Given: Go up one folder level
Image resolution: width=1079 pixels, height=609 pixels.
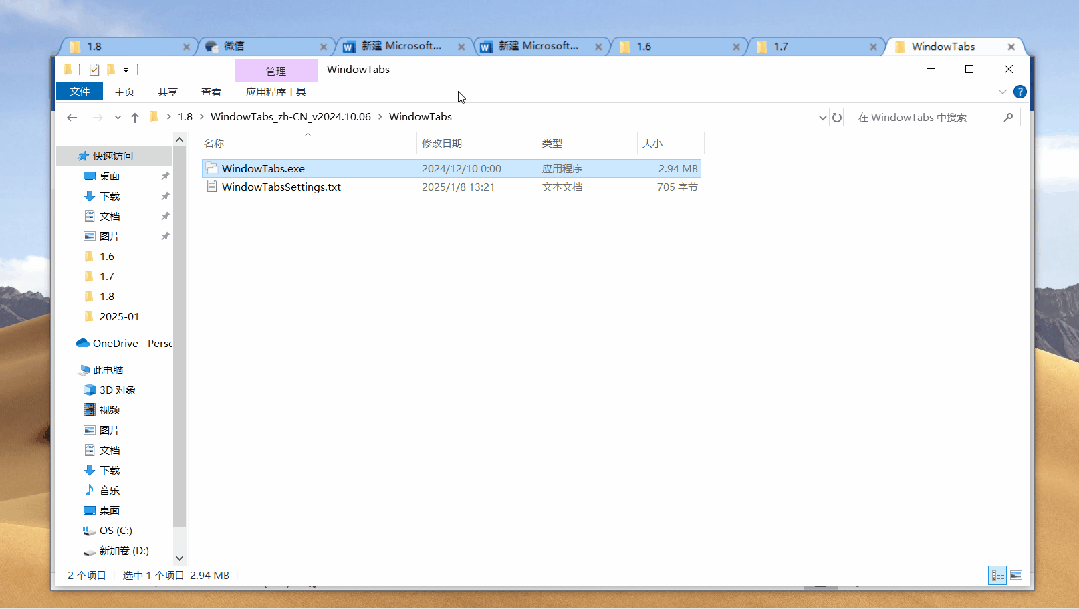Looking at the screenshot, I should point(135,118).
